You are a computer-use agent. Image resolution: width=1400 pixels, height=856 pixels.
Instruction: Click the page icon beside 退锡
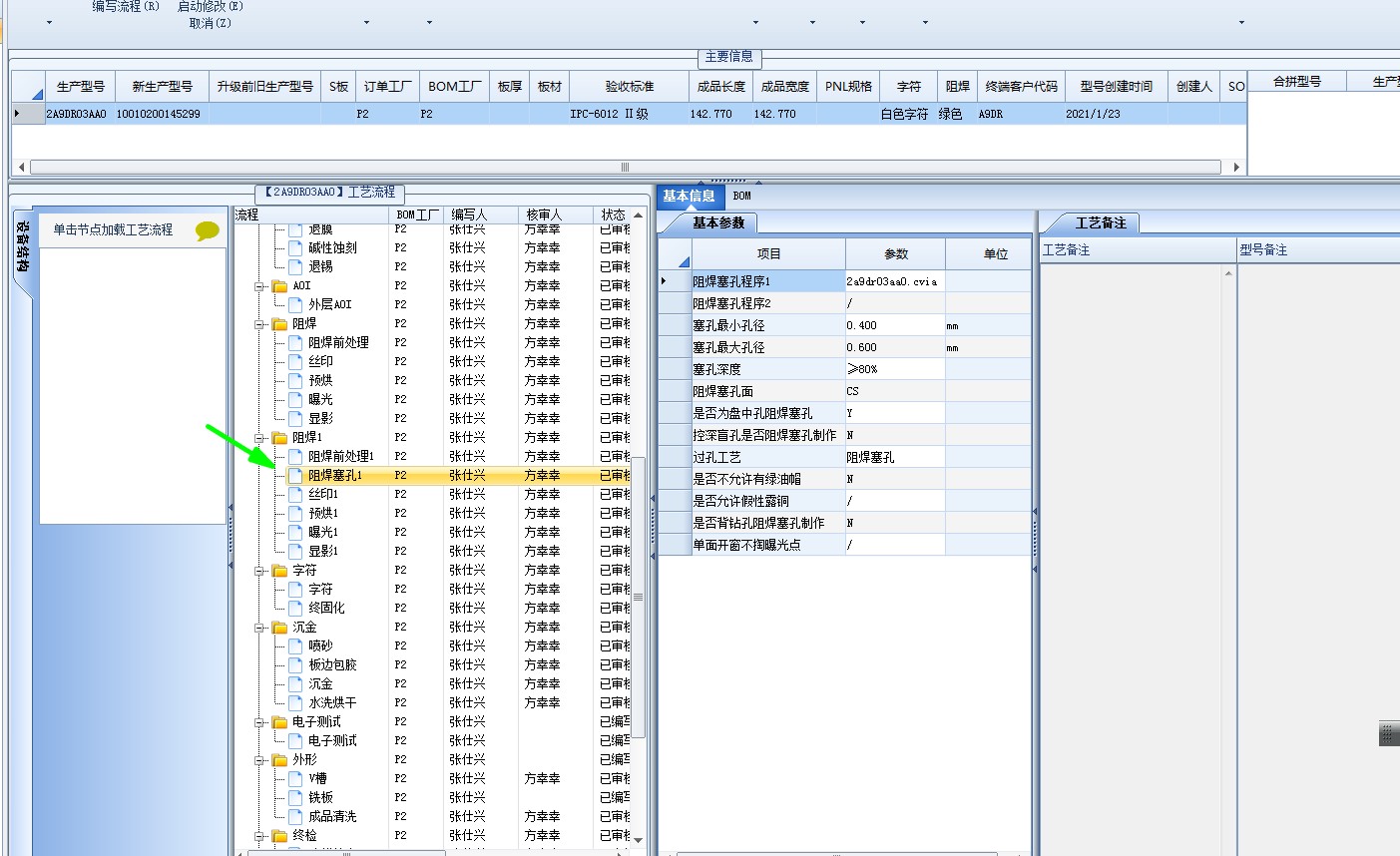tap(295, 266)
